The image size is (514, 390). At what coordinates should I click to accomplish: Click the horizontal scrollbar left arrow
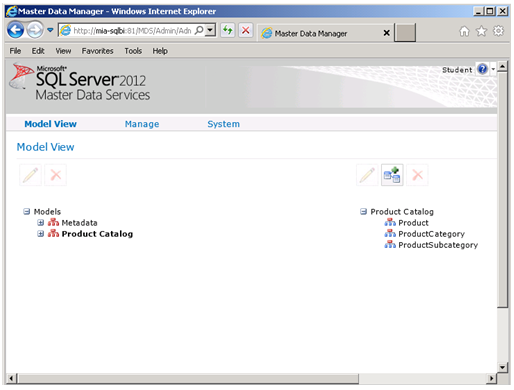(x=11, y=378)
